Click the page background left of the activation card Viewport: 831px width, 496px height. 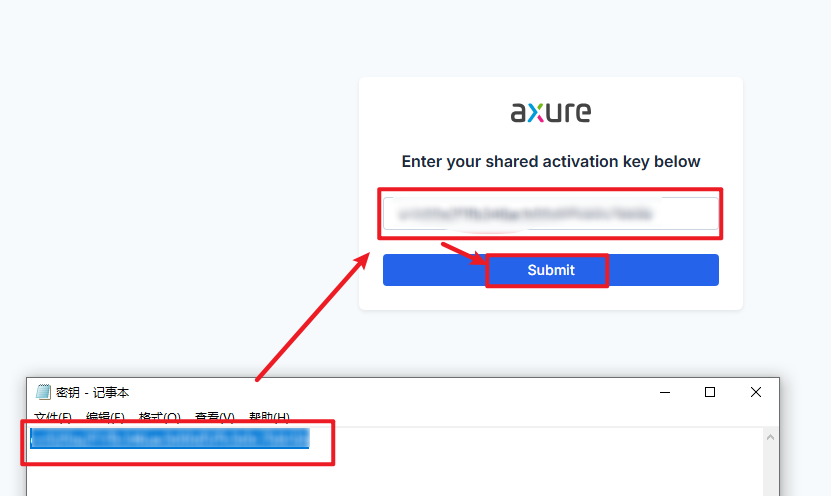point(180,200)
